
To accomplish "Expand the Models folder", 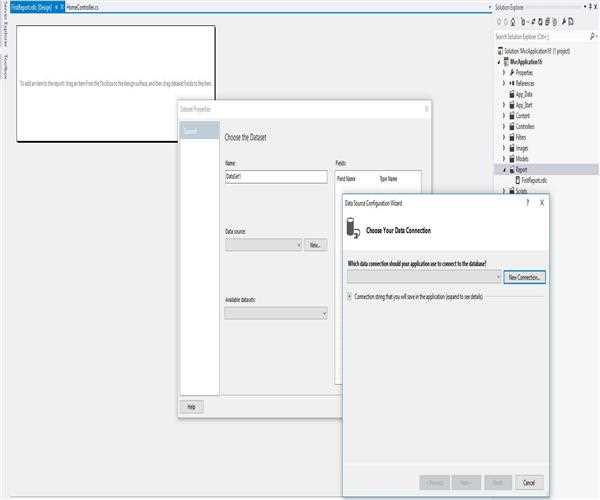I will [x=504, y=159].
